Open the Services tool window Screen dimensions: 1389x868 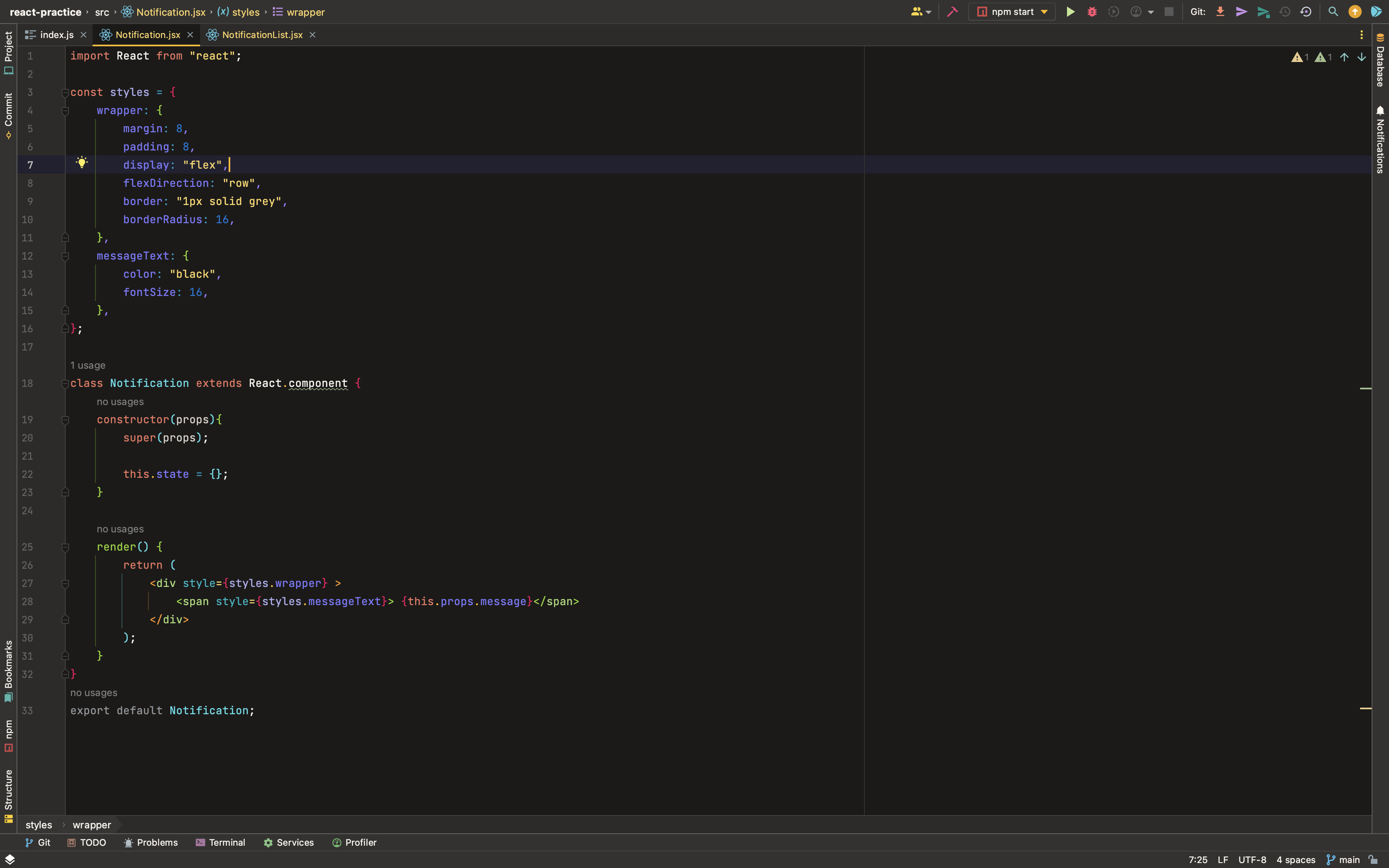click(289, 842)
